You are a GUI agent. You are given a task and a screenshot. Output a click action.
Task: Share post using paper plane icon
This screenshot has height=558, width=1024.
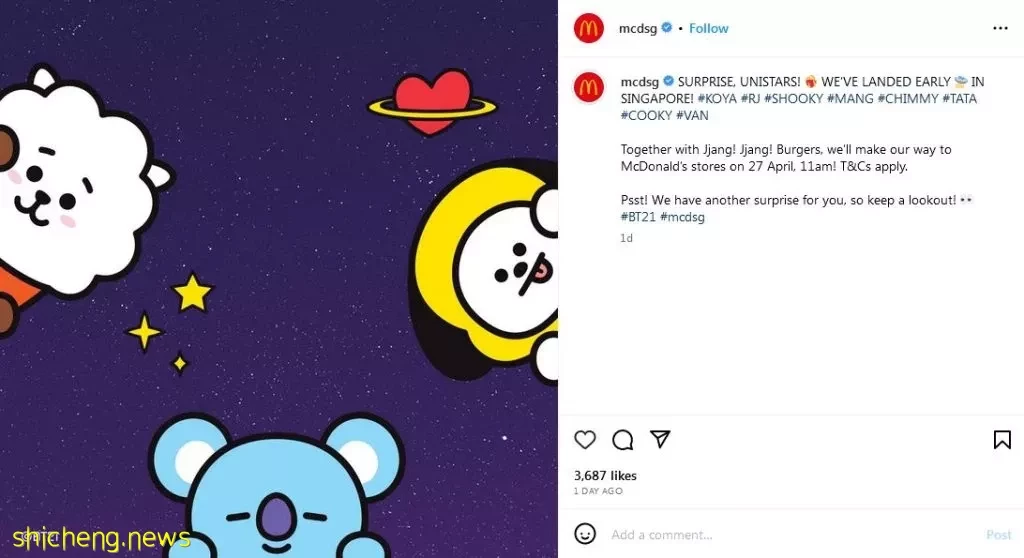[x=660, y=439]
